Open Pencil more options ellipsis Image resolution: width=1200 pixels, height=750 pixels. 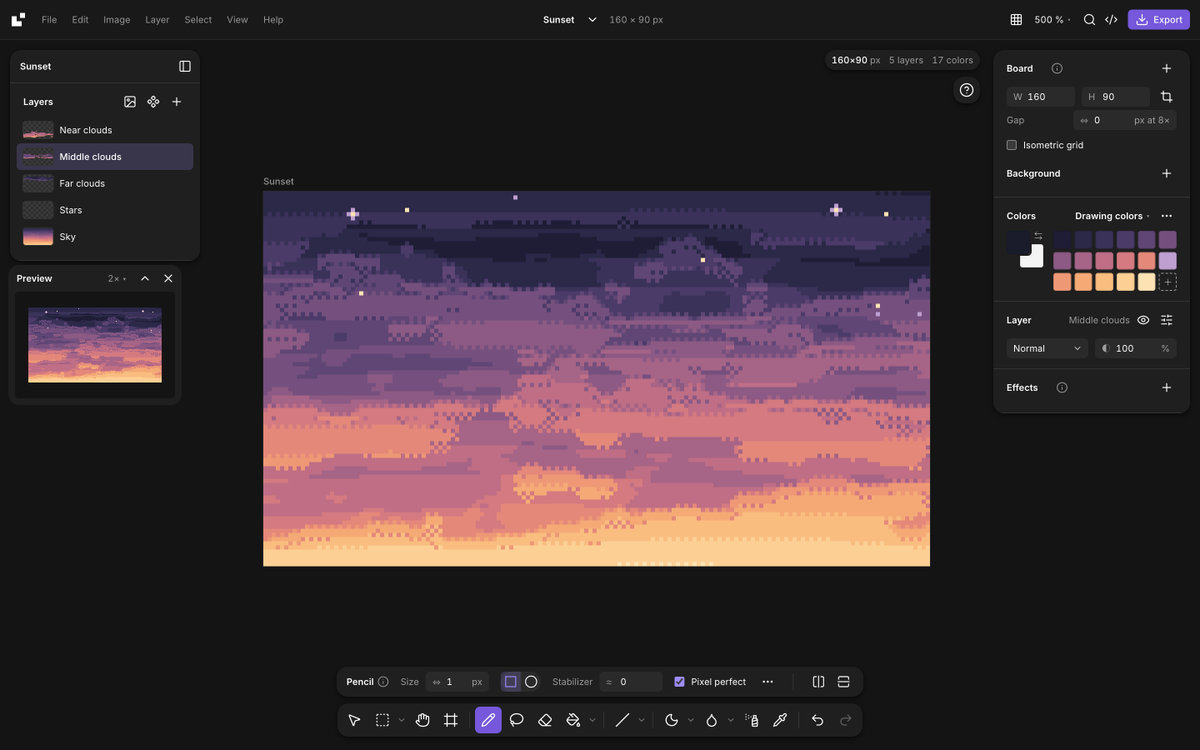[768, 682]
